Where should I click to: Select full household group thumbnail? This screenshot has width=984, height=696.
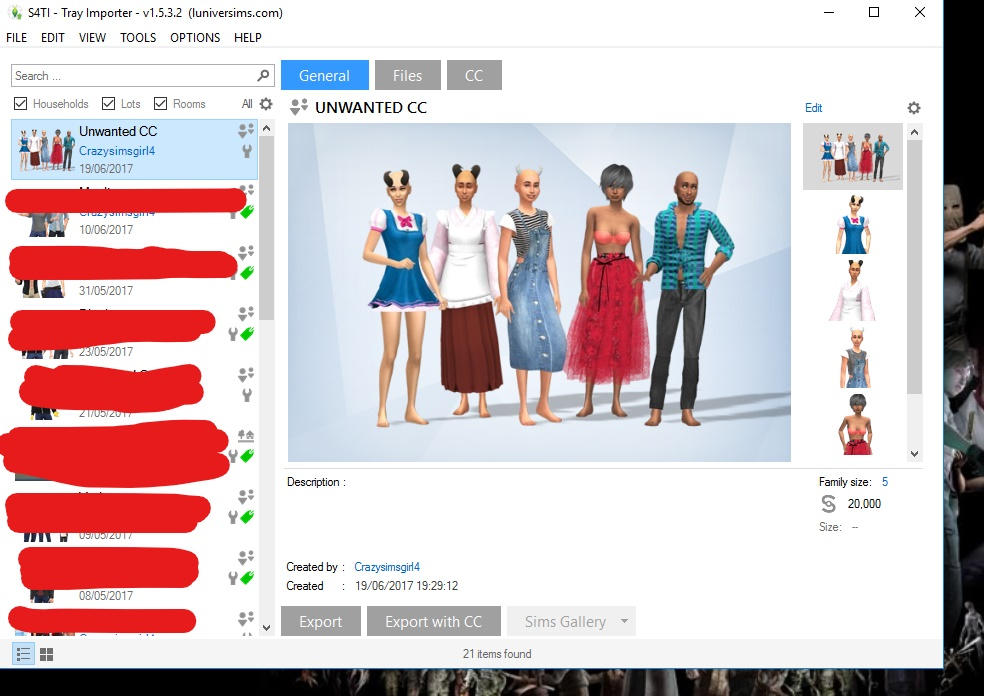point(853,156)
